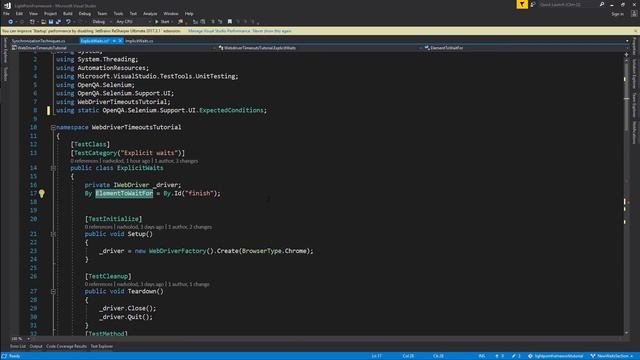Open the Test menu

click(133, 14)
